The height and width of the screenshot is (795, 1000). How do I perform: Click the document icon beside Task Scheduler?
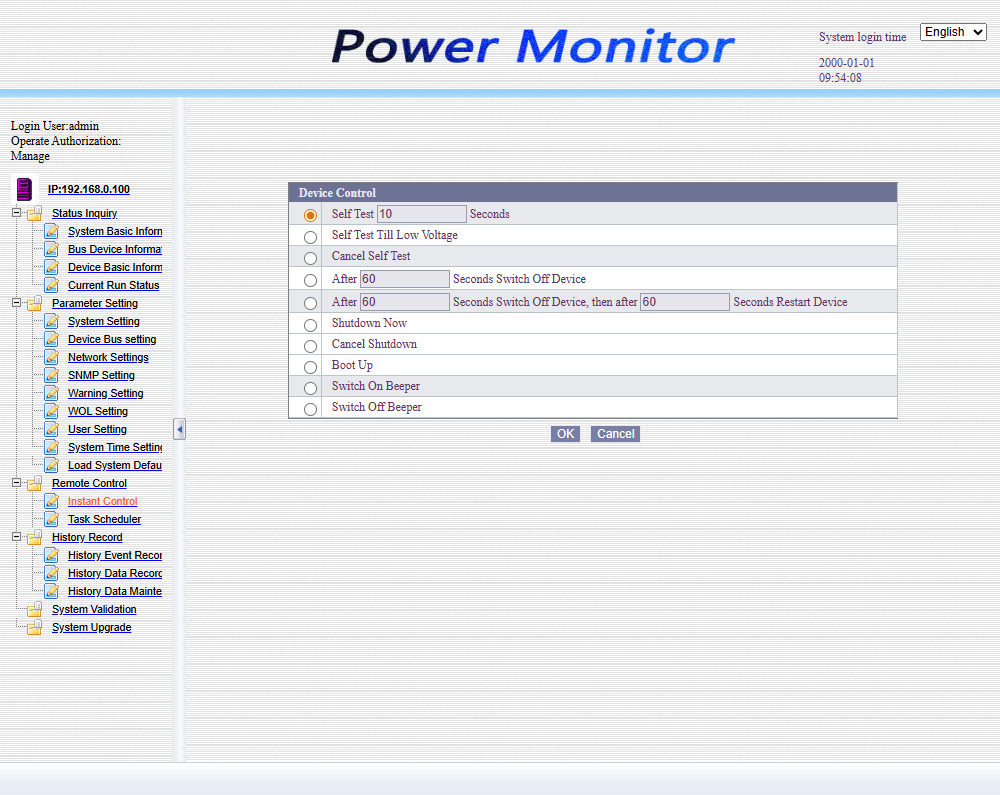click(51, 519)
